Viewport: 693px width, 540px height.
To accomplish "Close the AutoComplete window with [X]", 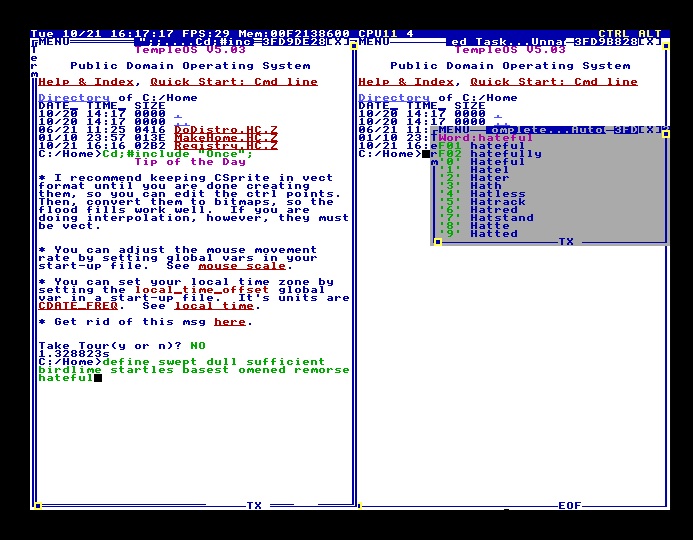I will click(x=650, y=130).
